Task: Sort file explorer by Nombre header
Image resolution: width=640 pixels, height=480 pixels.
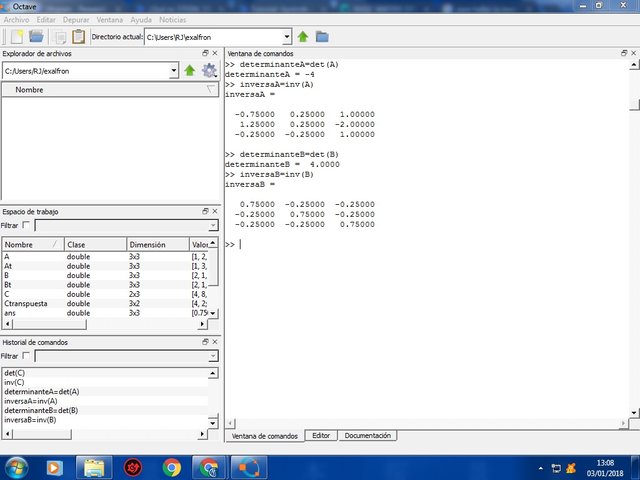Action: click(x=110, y=89)
